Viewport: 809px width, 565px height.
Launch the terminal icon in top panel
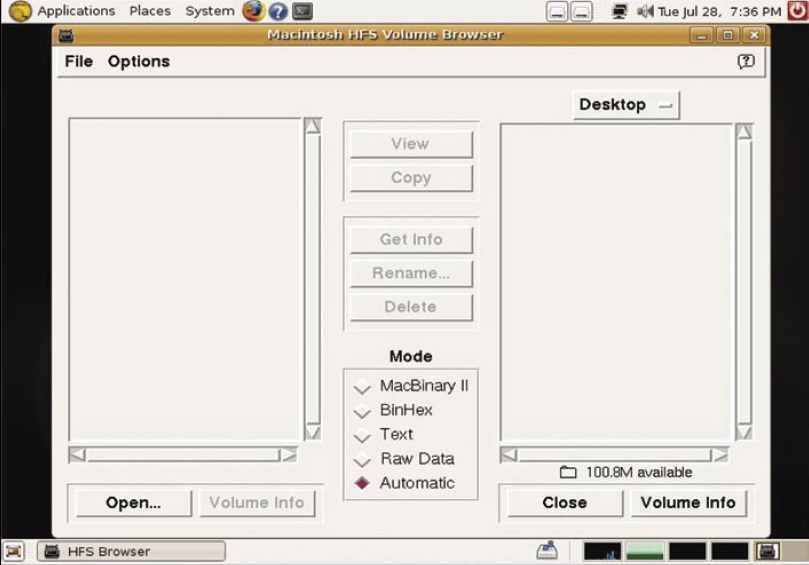coord(302,12)
